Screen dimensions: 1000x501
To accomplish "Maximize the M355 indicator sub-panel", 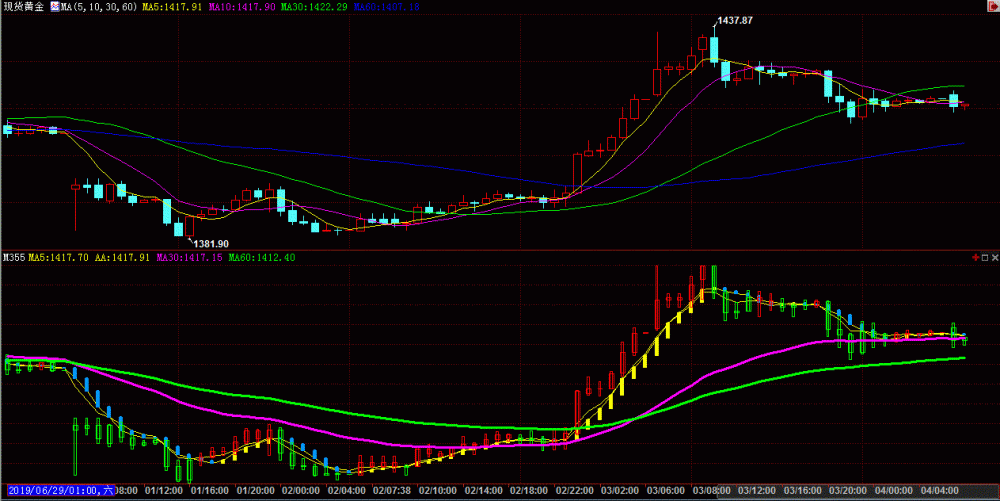I will (985, 258).
